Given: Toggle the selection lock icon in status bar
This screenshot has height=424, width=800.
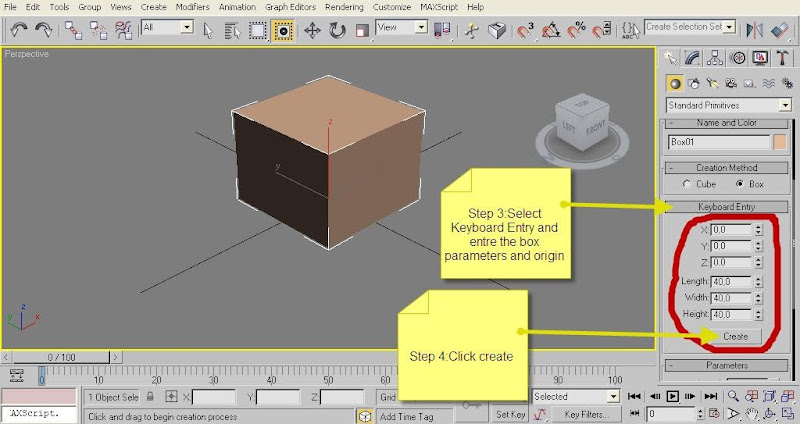Looking at the screenshot, I should click(150, 397).
